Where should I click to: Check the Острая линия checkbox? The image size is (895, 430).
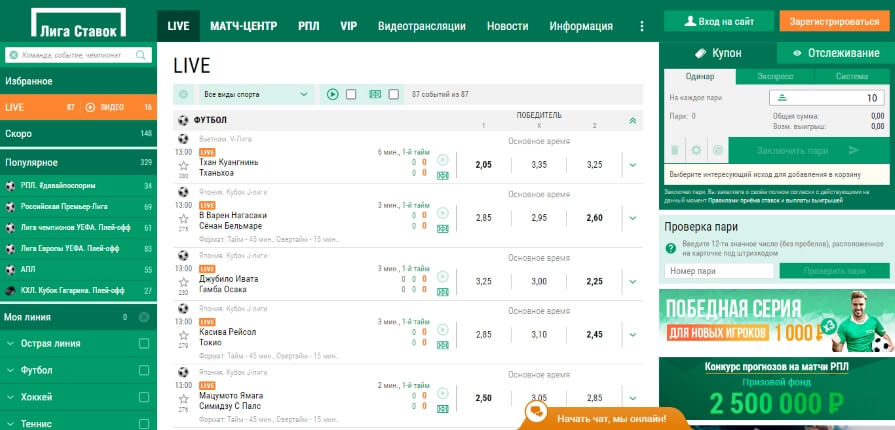click(144, 343)
